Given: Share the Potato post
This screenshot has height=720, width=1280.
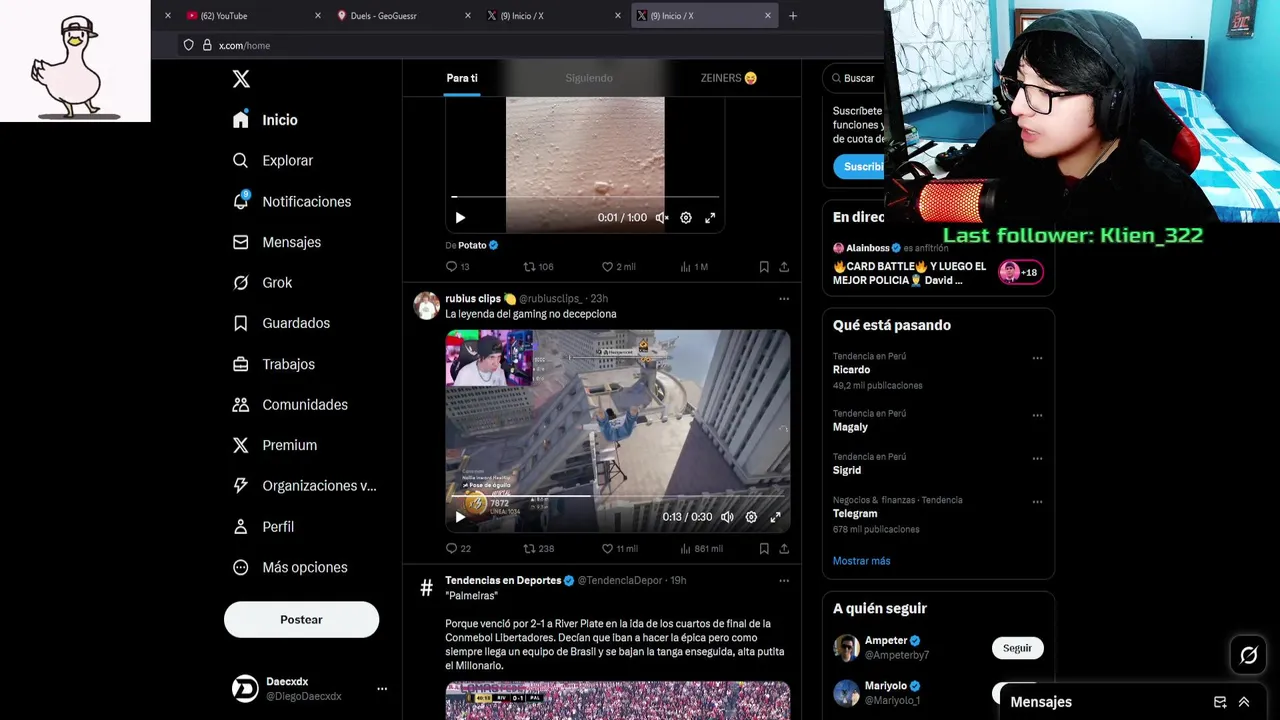Looking at the screenshot, I should 784,267.
